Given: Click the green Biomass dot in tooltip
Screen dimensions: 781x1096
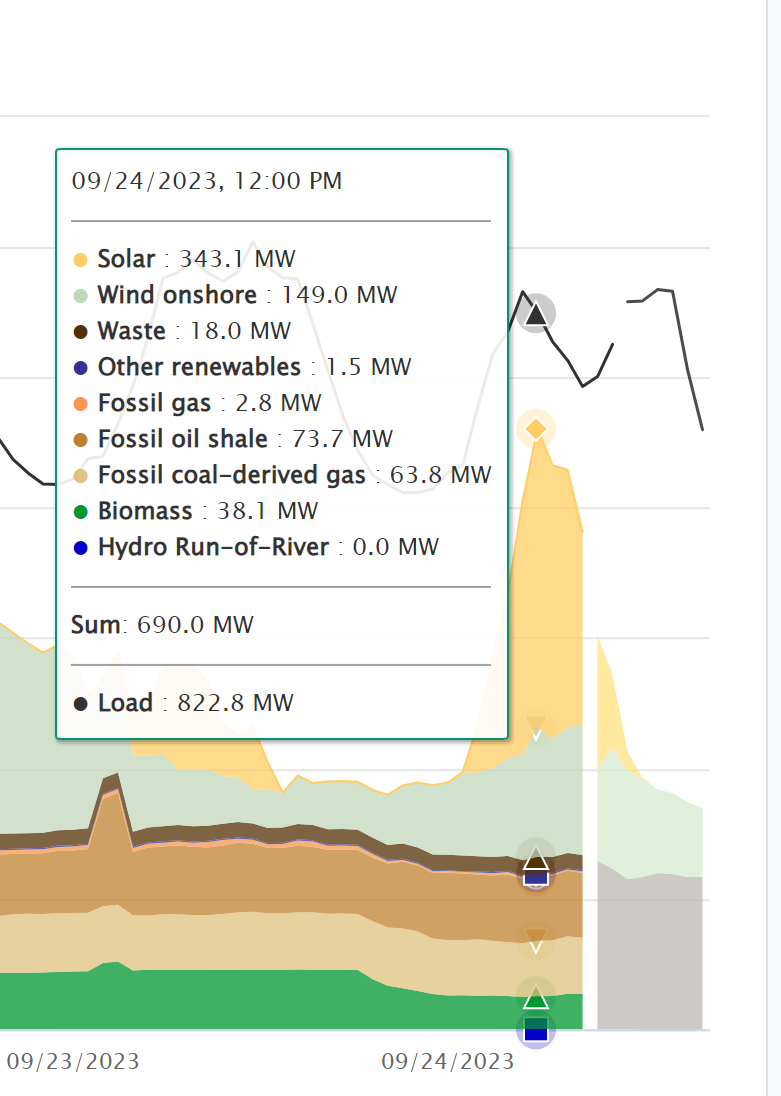Looking at the screenshot, I should point(81,512).
